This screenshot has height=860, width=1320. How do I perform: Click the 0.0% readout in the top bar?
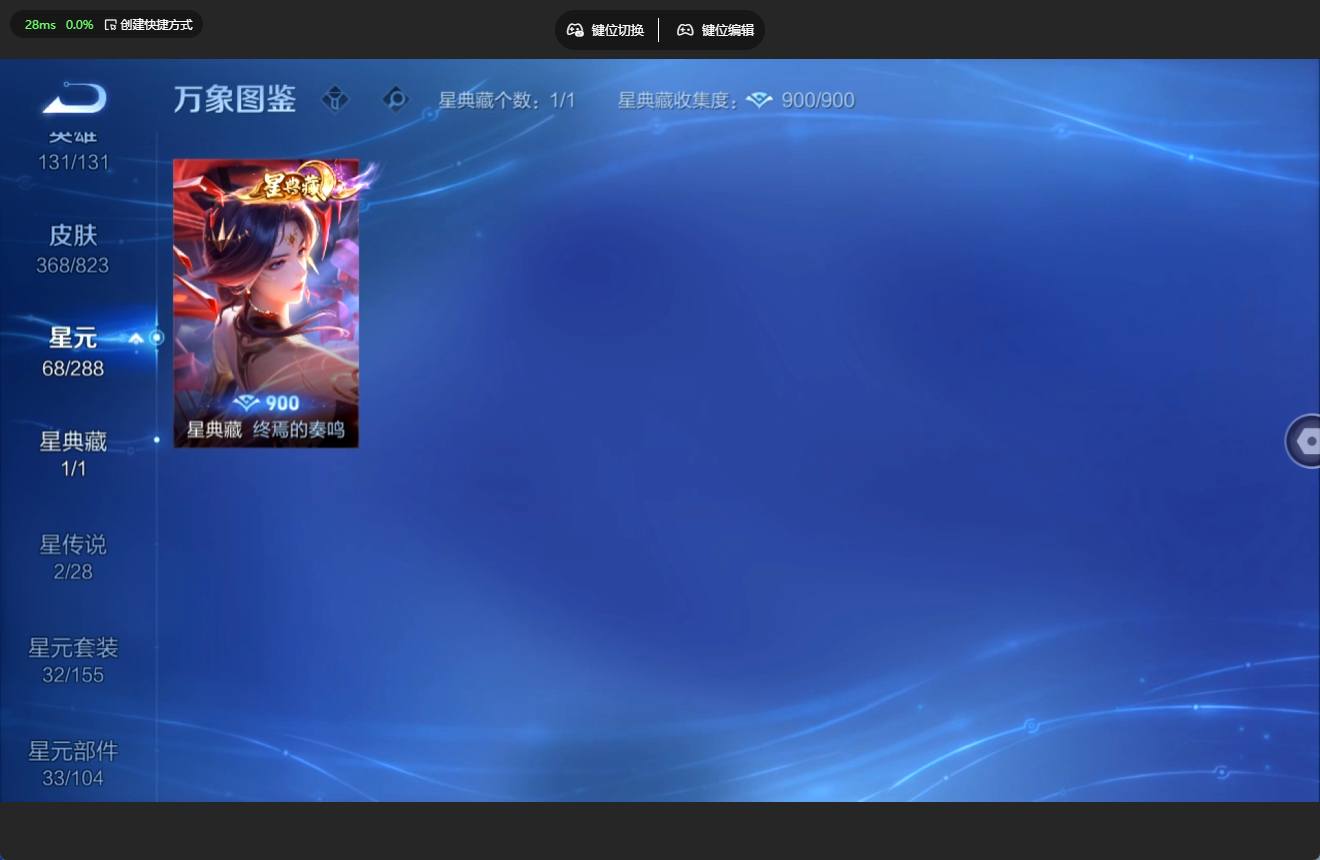click(x=80, y=24)
